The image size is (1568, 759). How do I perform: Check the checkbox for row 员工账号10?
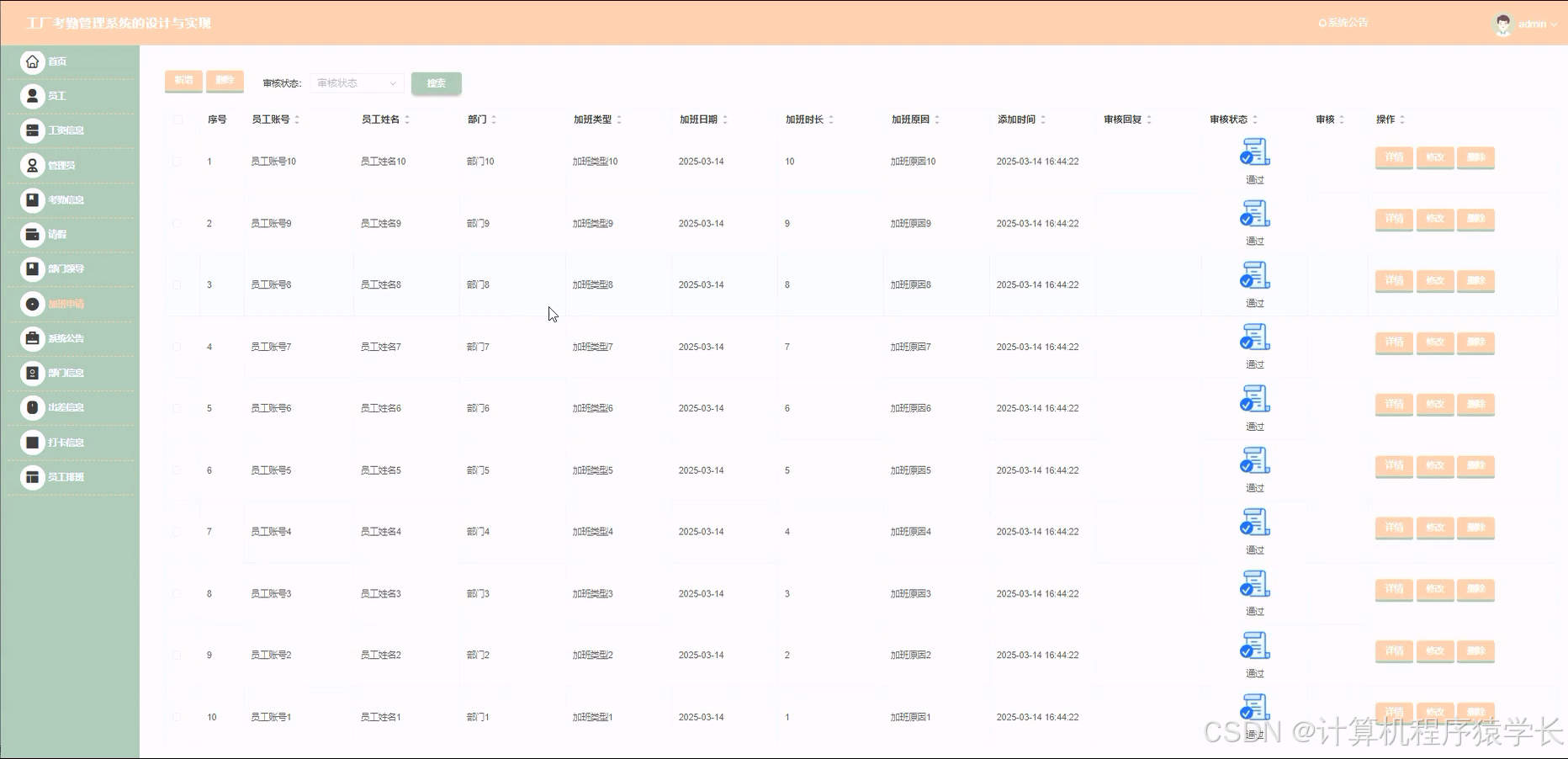(177, 162)
